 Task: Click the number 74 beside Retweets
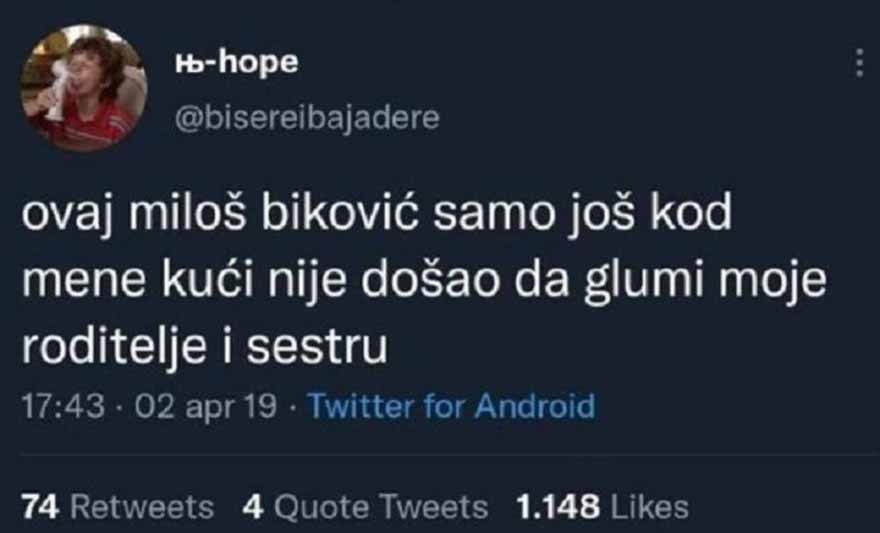coord(40,507)
